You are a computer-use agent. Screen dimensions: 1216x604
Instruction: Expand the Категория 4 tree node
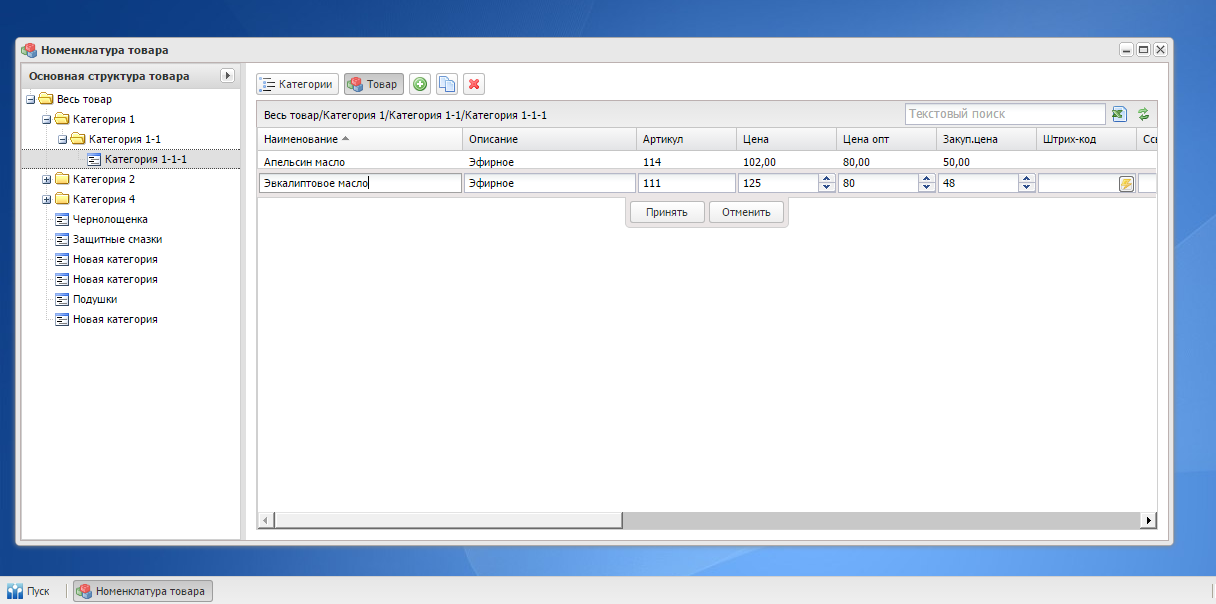click(x=46, y=200)
